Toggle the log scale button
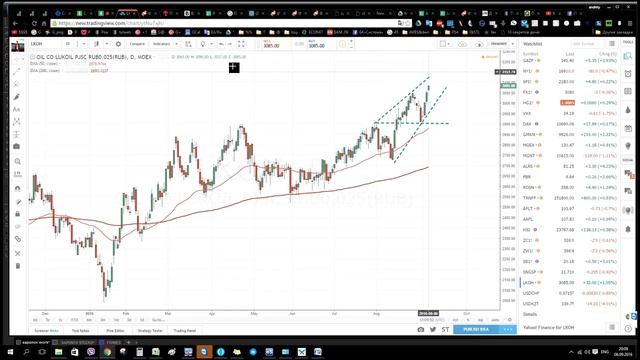The image size is (640, 360). pyautogui.click(x=480, y=320)
